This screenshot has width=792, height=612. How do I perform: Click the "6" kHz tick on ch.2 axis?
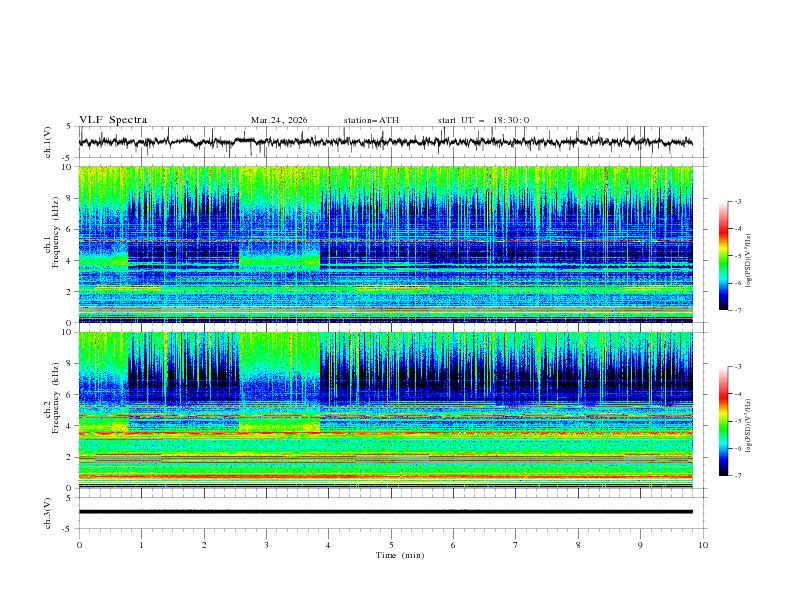70,395
